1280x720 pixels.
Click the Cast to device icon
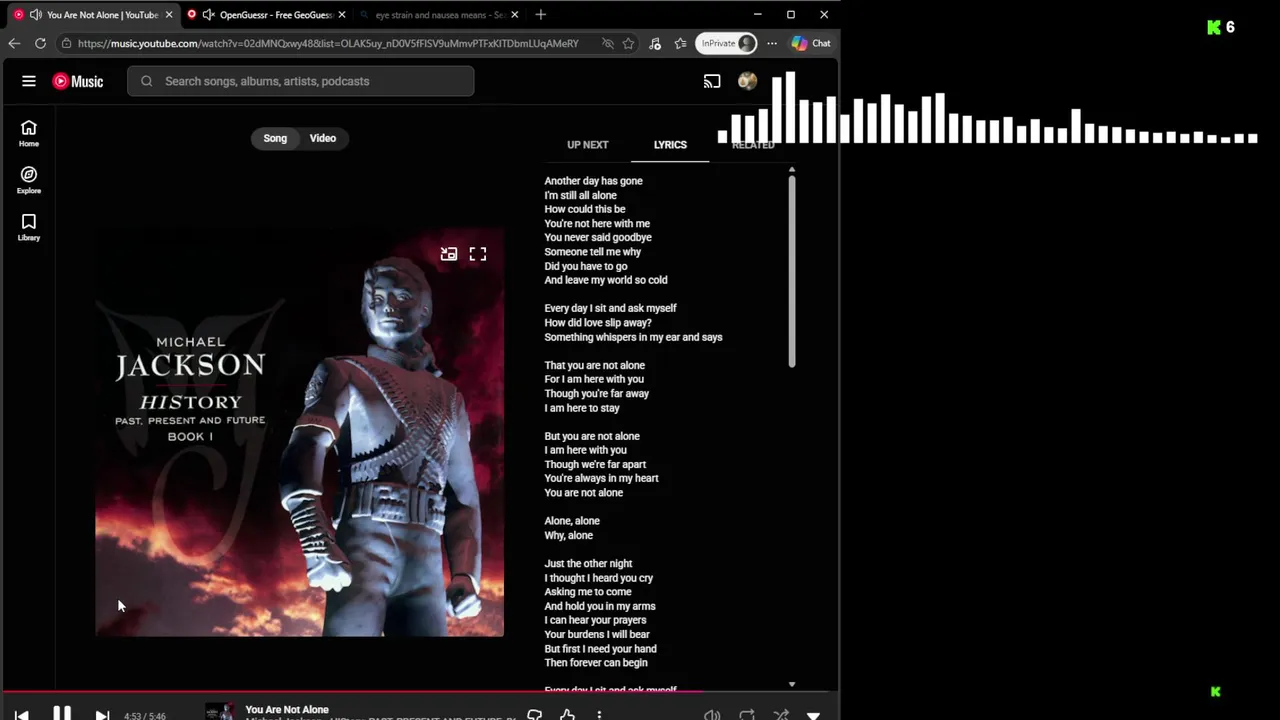tap(712, 81)
